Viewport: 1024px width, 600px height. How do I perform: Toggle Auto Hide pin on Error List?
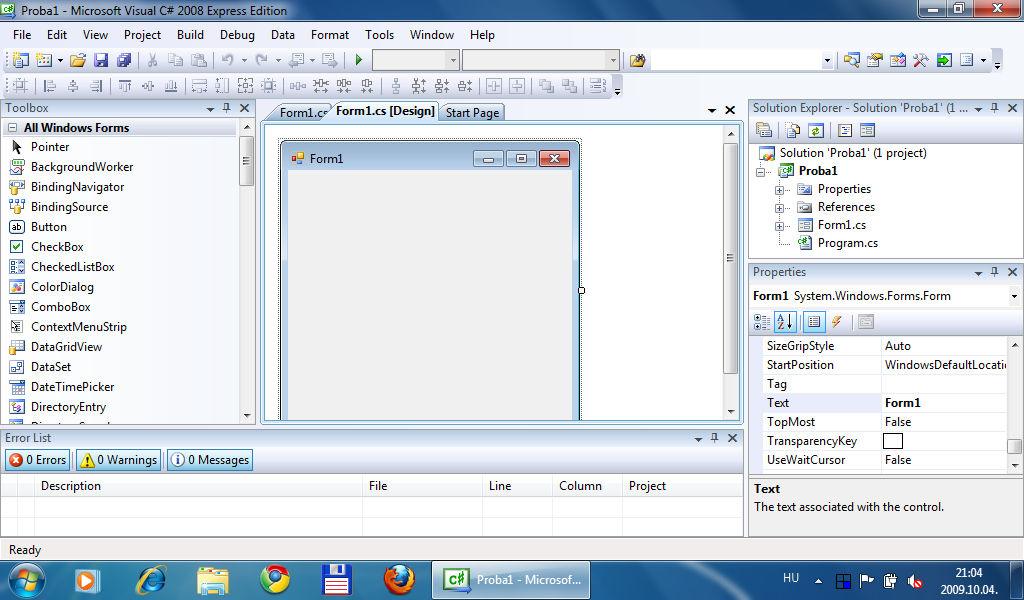[714, 437]
